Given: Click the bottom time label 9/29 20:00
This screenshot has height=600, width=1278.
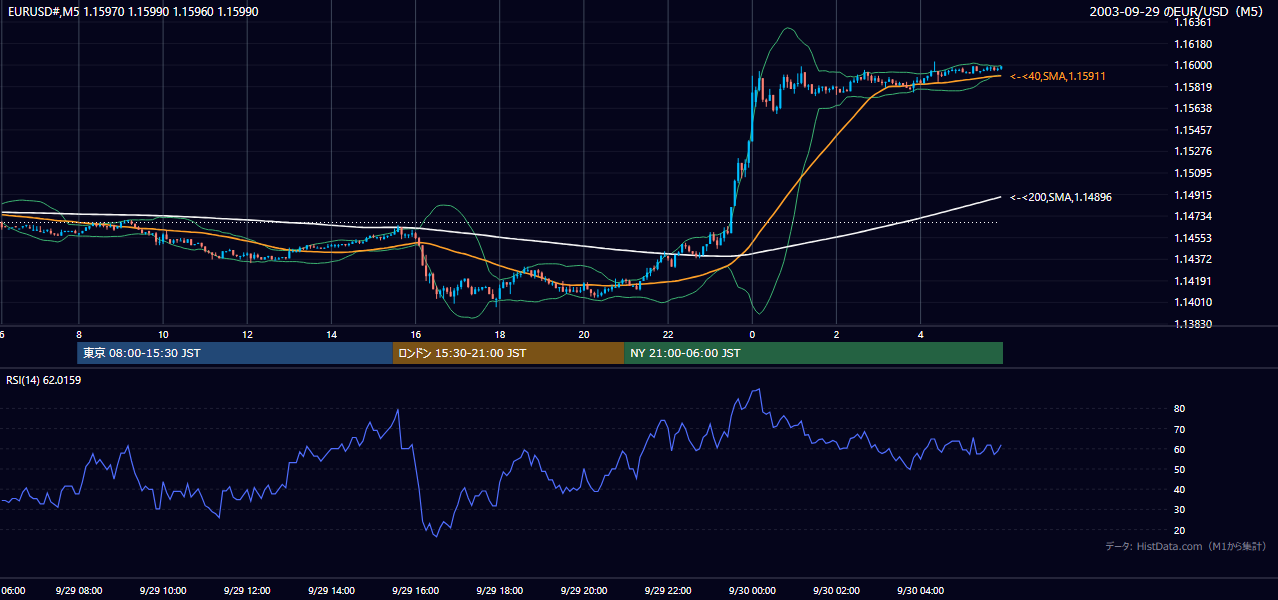Looking at the screenshot, I should coord(583,591).
